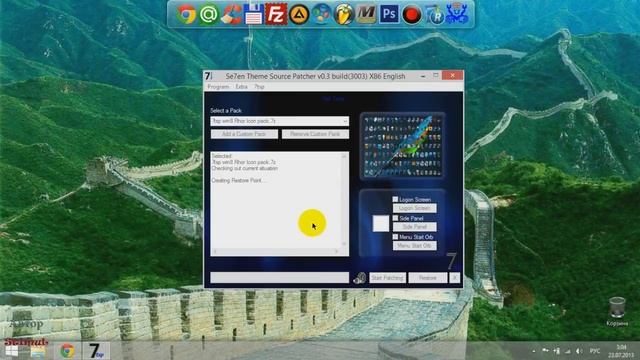The width and height of the screenshot is (640, 360).
Task: Click the 7tsp taskbar button
Action: 96,351
